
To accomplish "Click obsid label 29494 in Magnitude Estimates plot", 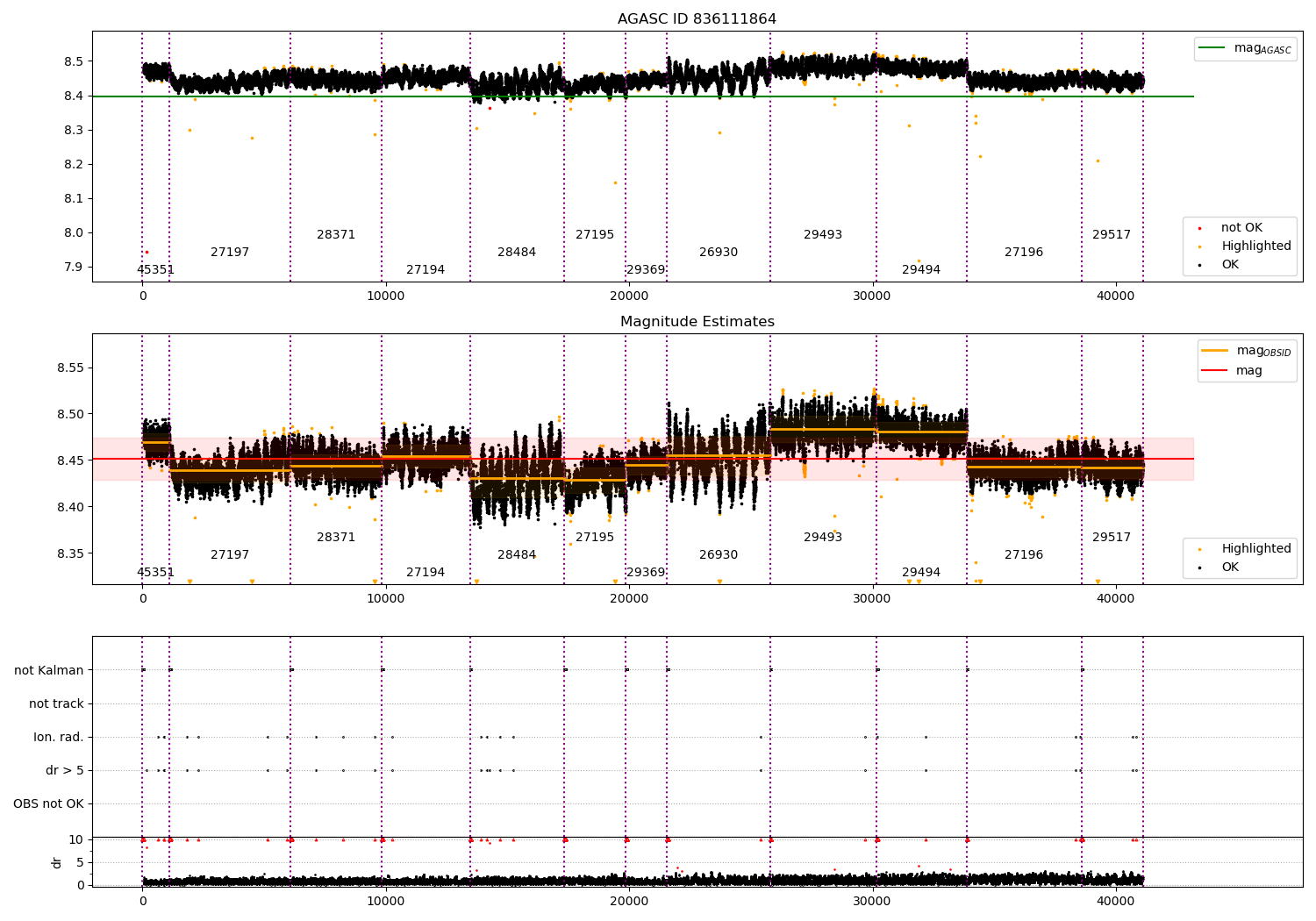I will pos(921,573).
